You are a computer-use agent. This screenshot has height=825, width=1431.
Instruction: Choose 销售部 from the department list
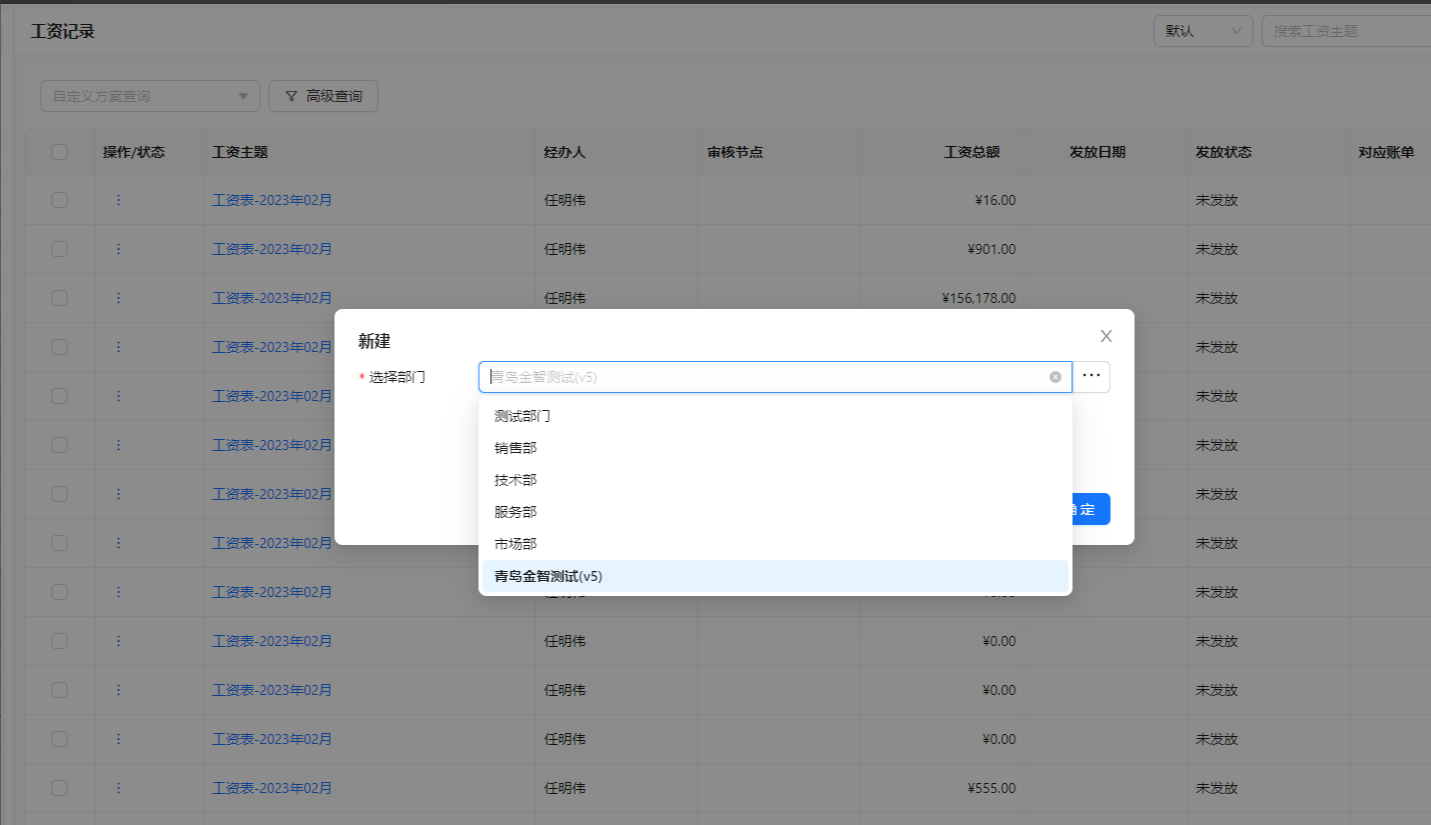point(775,448)
